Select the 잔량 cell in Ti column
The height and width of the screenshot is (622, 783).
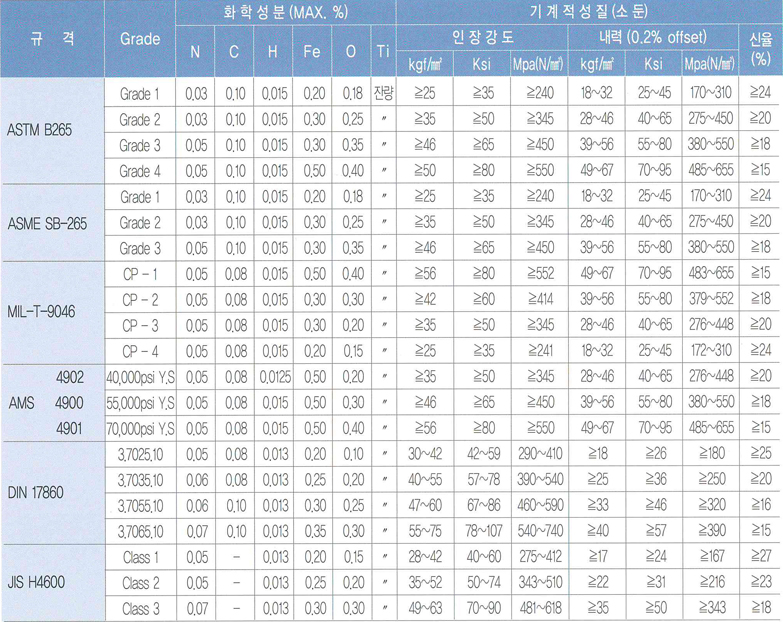tap(384, 93)
